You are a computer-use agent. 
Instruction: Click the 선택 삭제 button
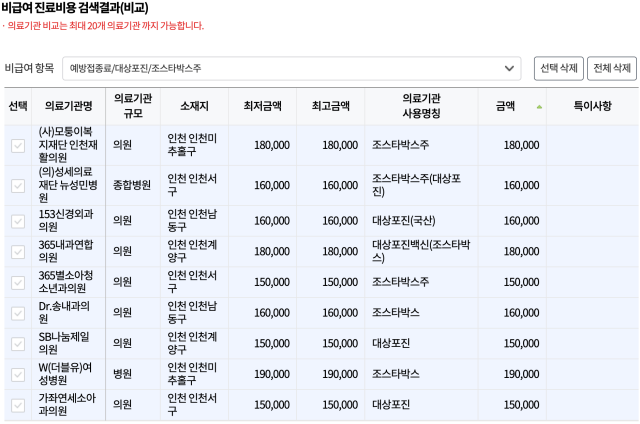point(558,68)
